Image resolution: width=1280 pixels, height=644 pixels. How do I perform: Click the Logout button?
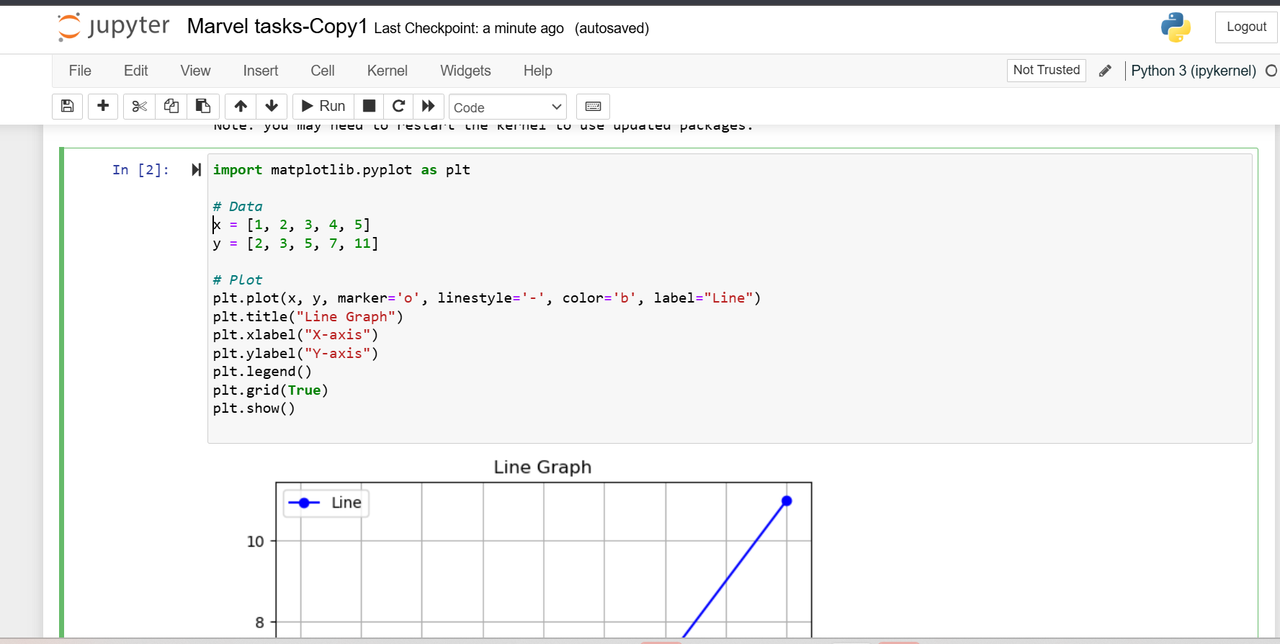(1246, 27)
